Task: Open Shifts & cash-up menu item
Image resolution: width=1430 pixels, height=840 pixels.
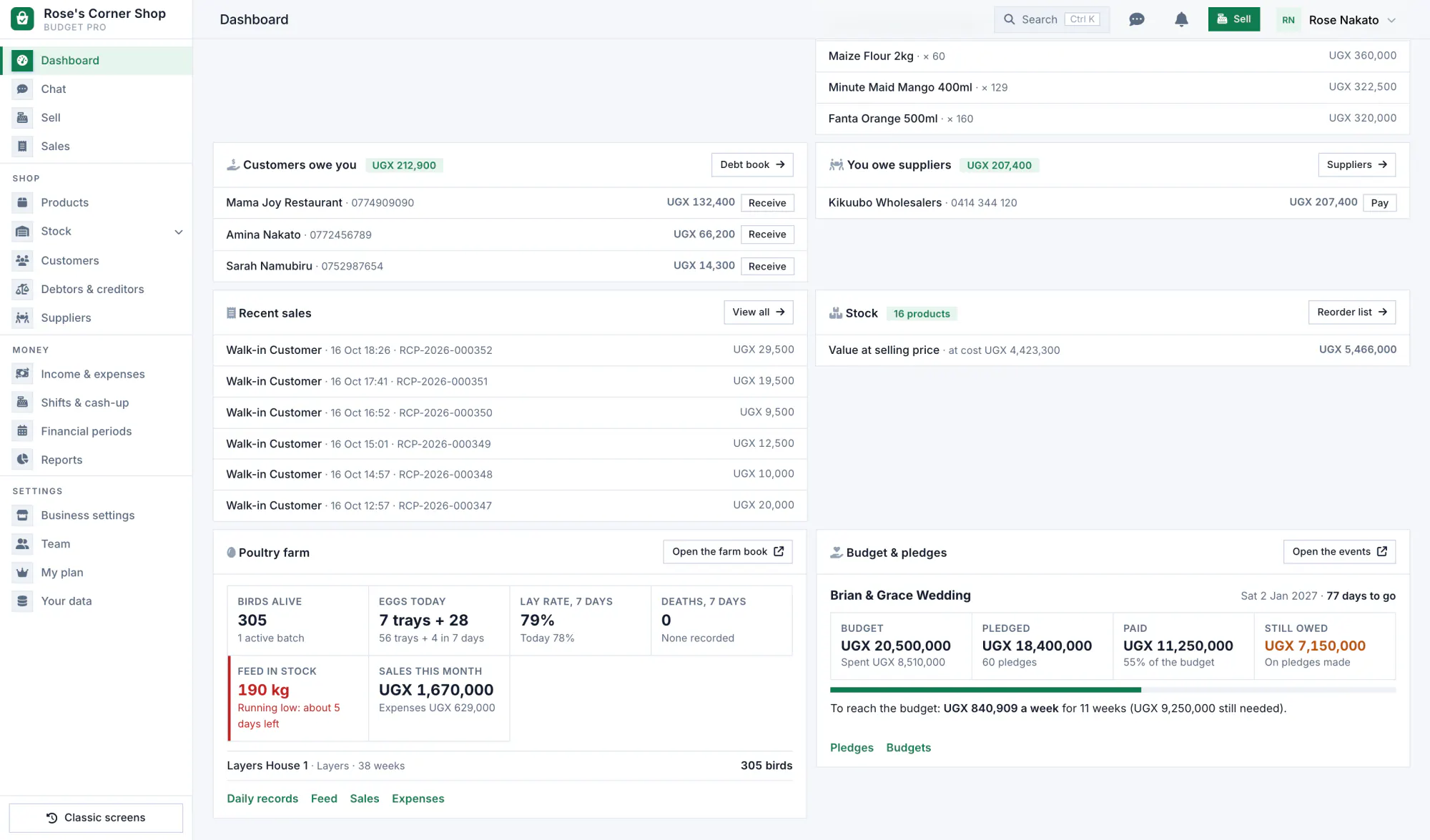Action: tap(97, 402)
